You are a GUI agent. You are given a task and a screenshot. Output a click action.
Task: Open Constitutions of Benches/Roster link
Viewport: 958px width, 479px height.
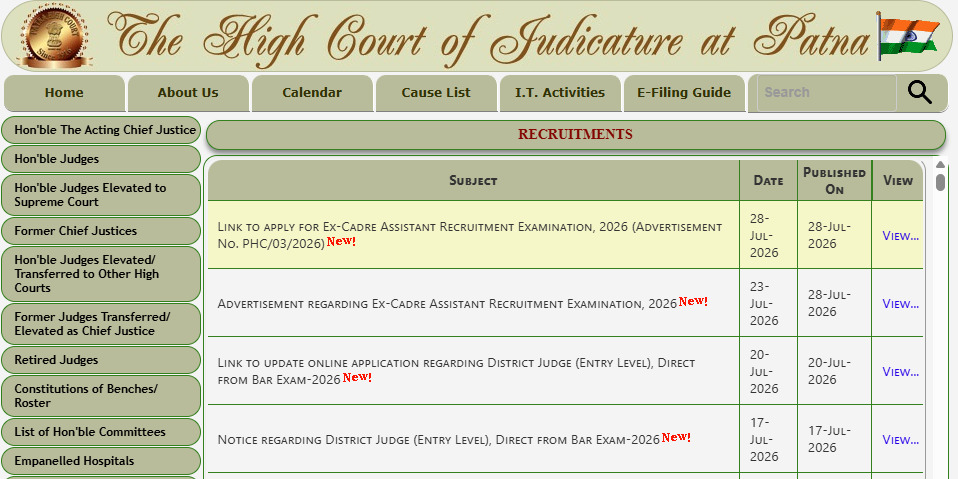click(x=101, y=396)
